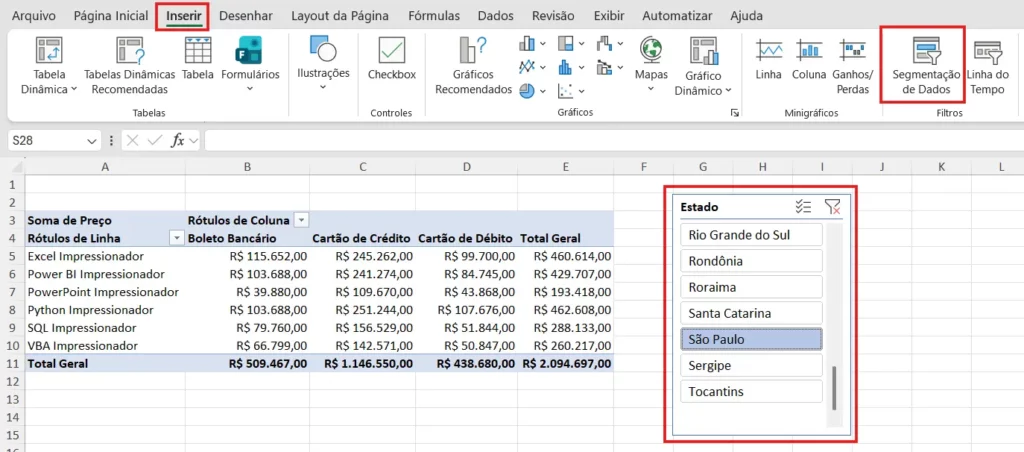Select Santa Catarina in the Estado slicer
The height and width of the screenshot is (452, 1024).
[x=751, y=313]
